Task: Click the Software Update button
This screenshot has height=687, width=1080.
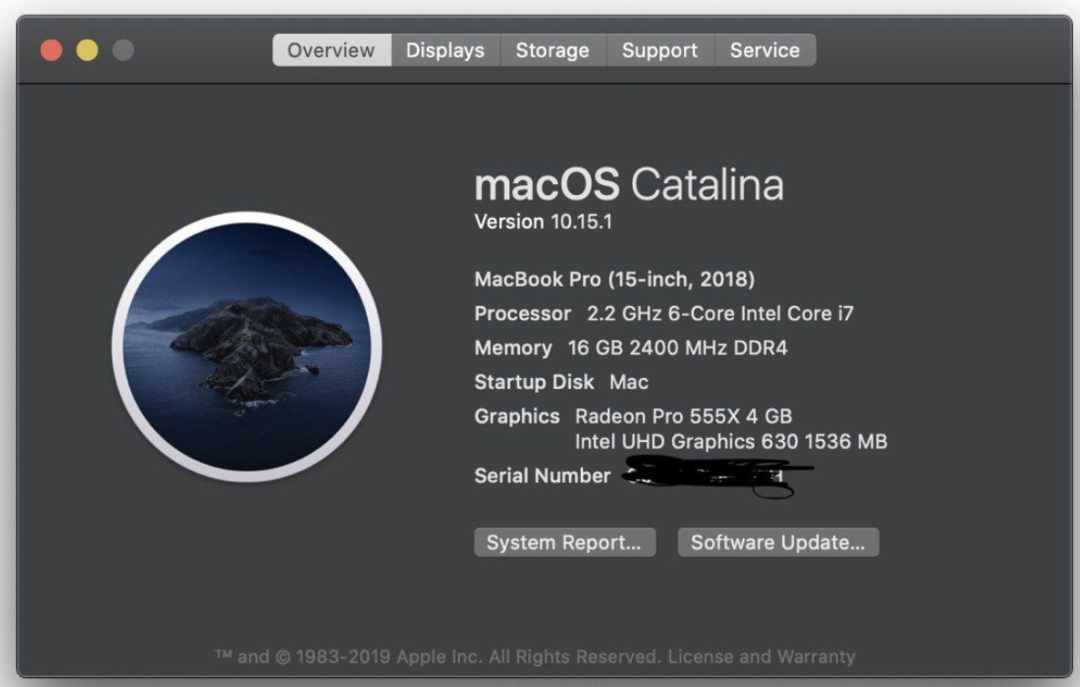Action: point(778,542)
